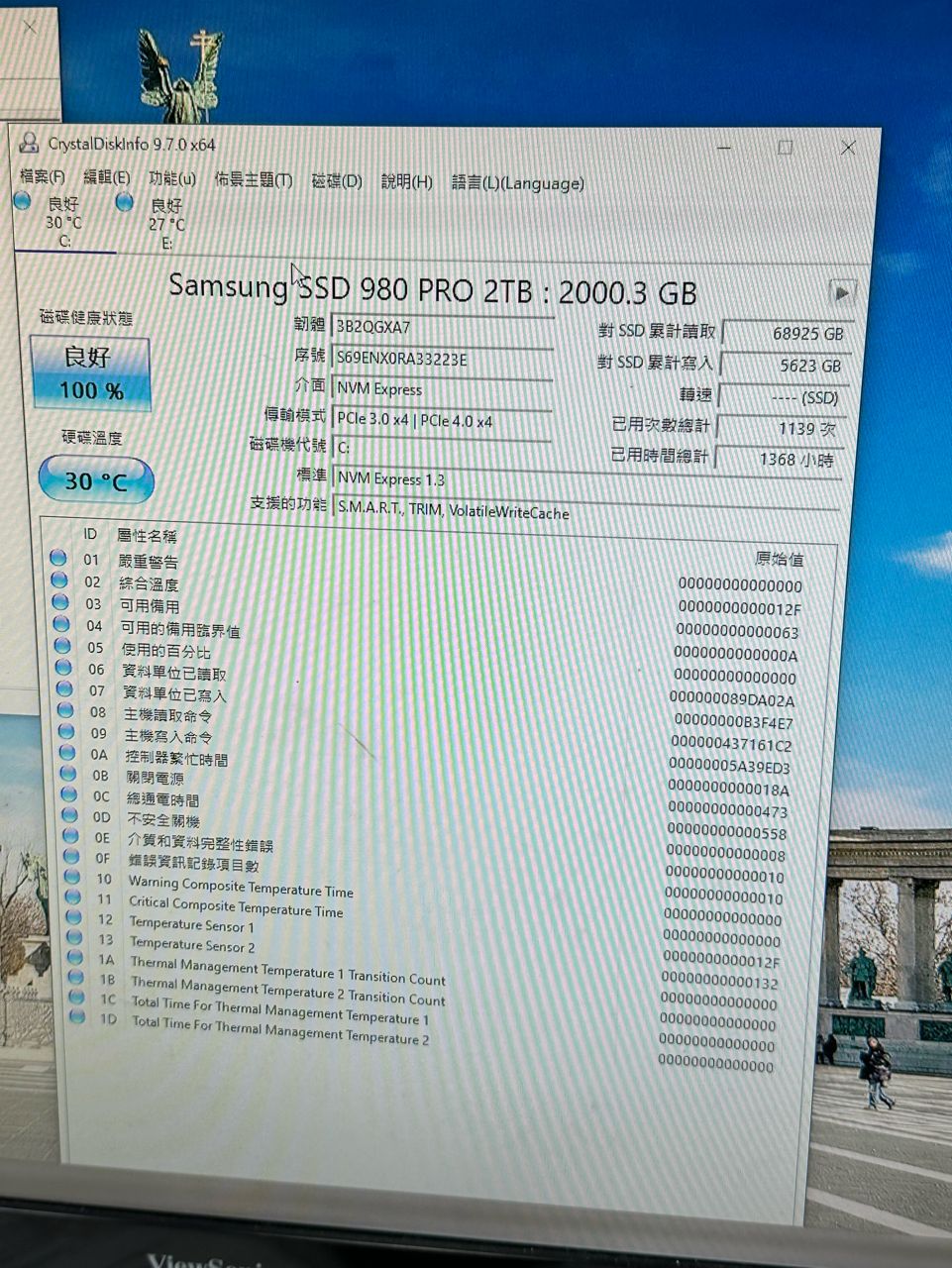This screenshot has height=1268, width=952.
Task: Open the 佈景主題(T) menu
Action: click(x=254, y=179)
